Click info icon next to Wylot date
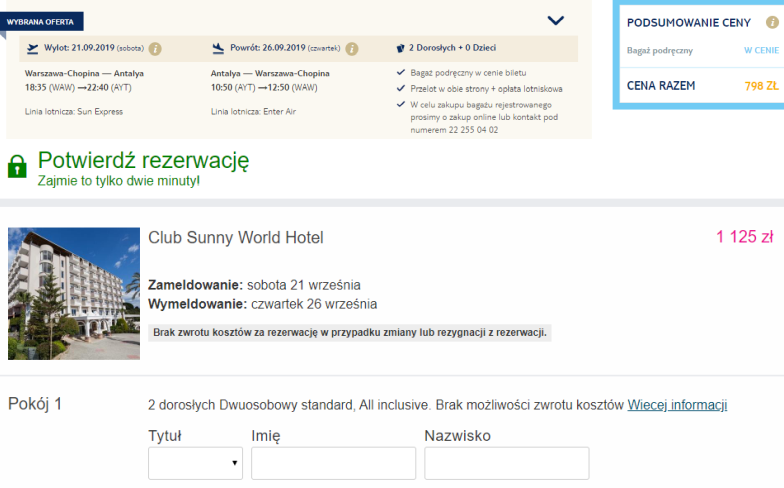Screen dimensions: 784x488 coord(155,49)
